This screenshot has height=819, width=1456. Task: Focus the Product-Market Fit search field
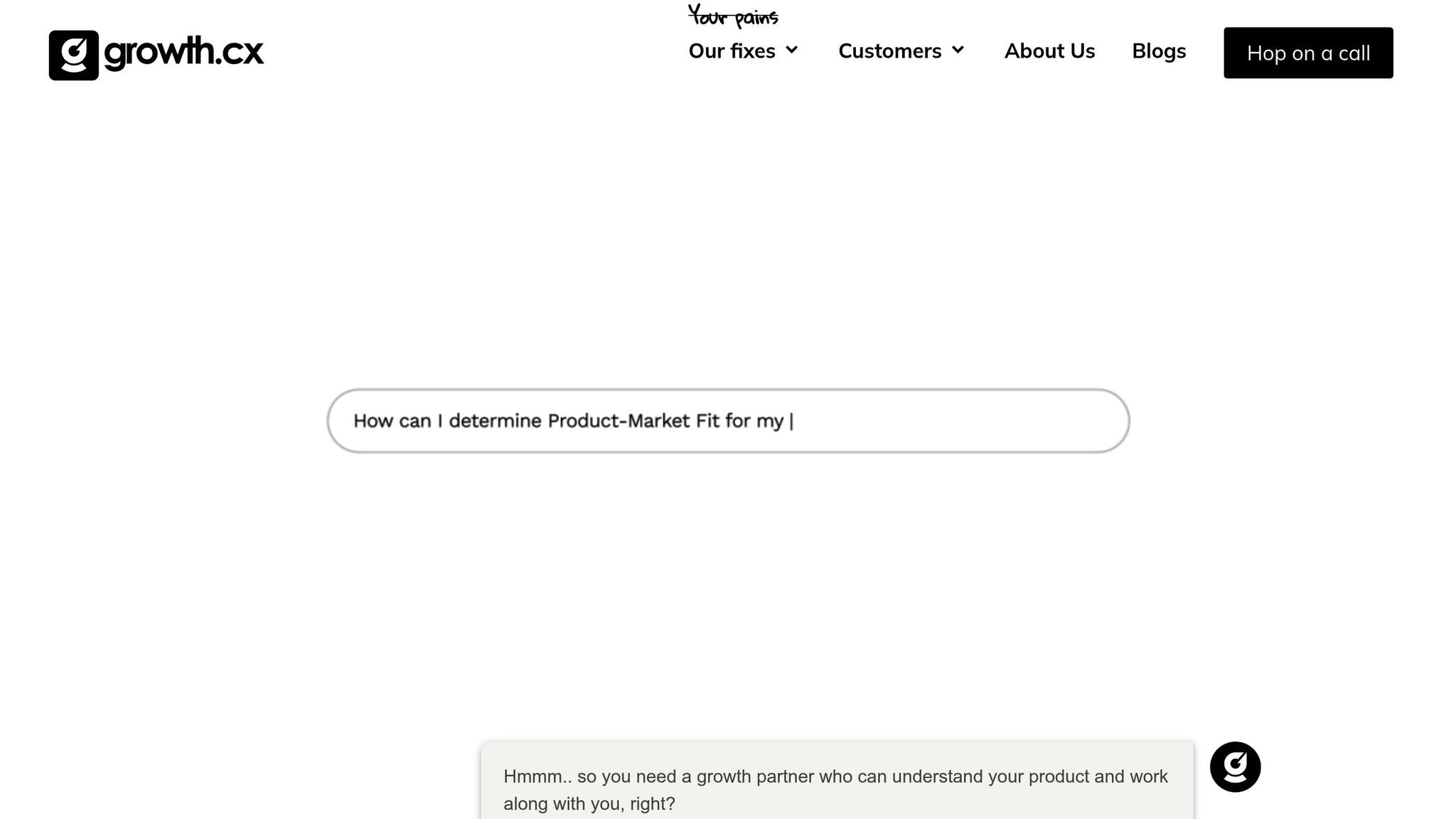(728, 421)
